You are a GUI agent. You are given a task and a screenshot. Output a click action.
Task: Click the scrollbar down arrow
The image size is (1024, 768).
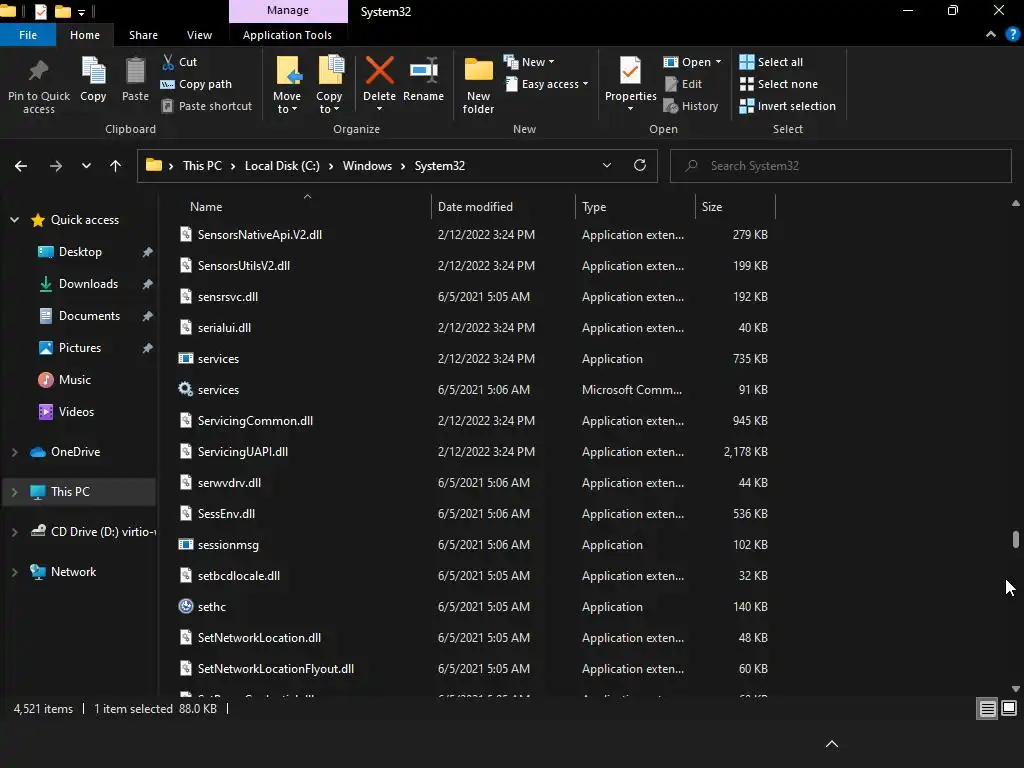[x=1016, y=688]
